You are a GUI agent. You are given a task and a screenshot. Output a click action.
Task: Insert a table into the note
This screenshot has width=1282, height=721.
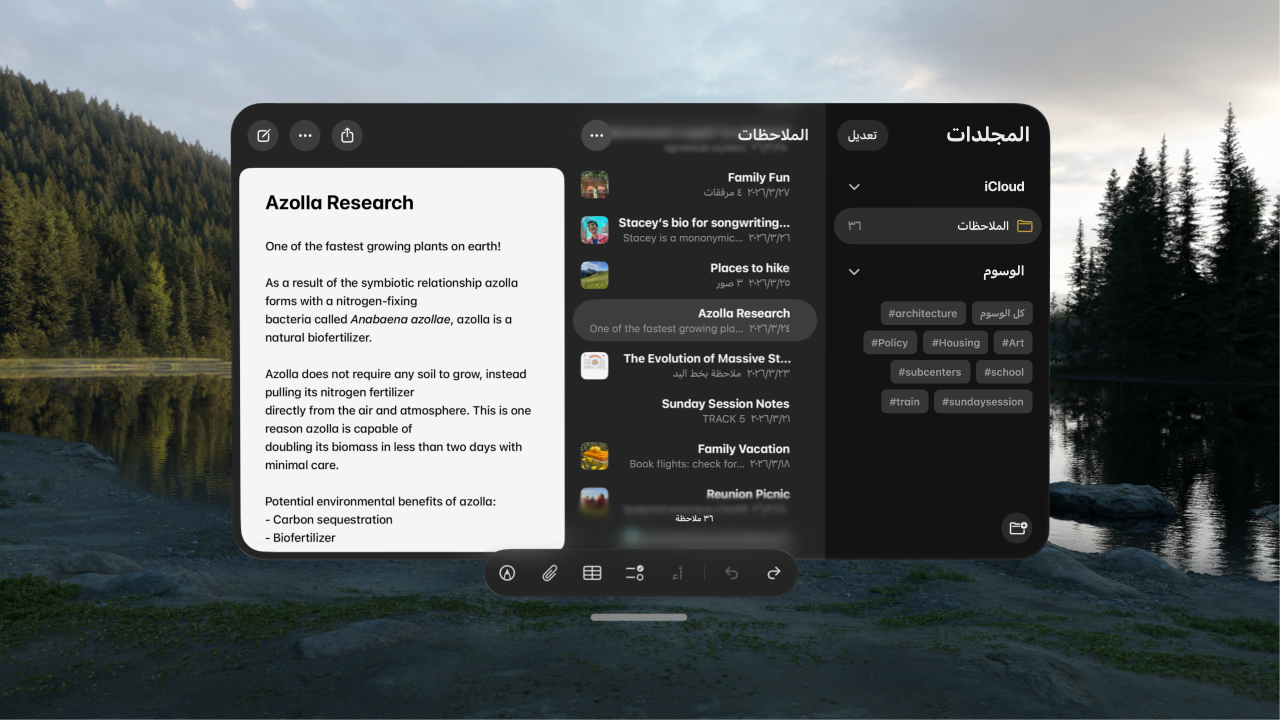[x=592, y=573]
